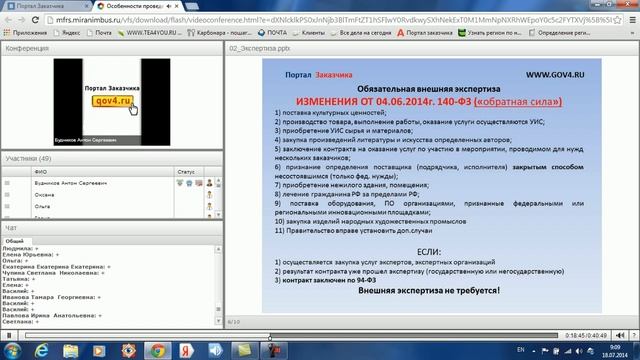Image resolution: width=640 pixels, height=360 pixels.
Task: Click the «обратная сила» underlined slide text
Action: (x=518, y=102)
